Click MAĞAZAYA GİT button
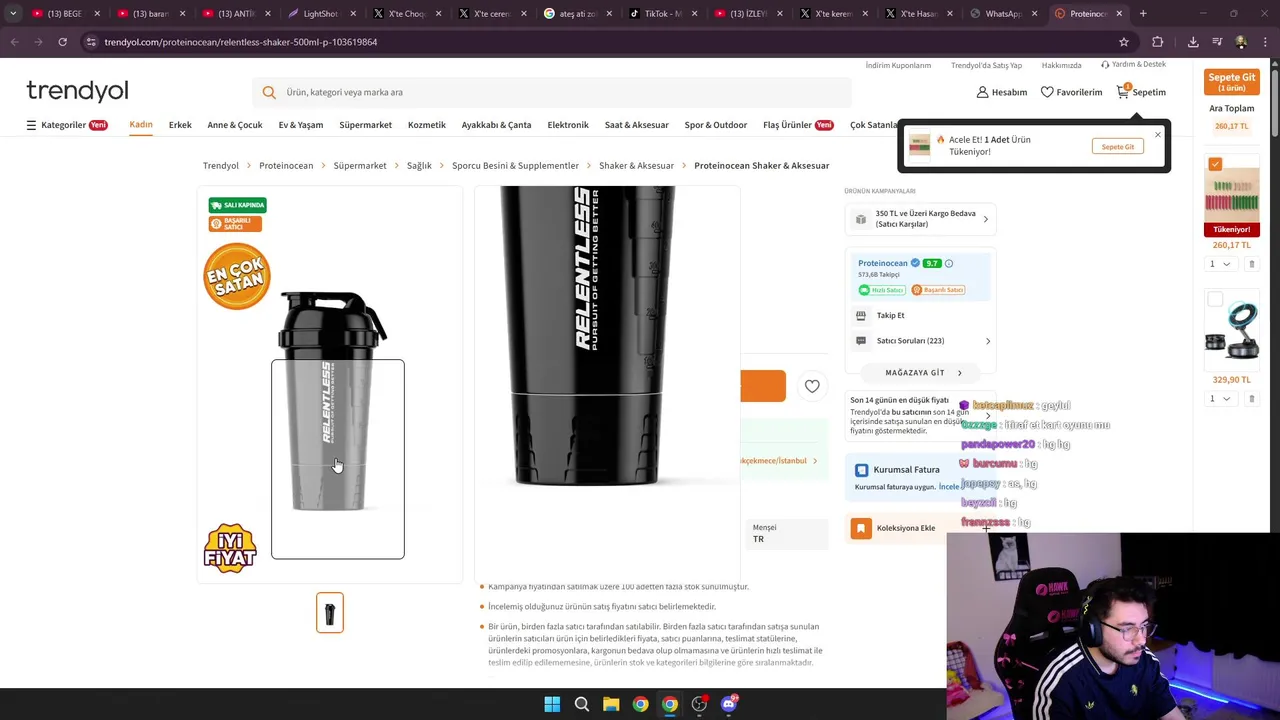 [x=922, y=373]
